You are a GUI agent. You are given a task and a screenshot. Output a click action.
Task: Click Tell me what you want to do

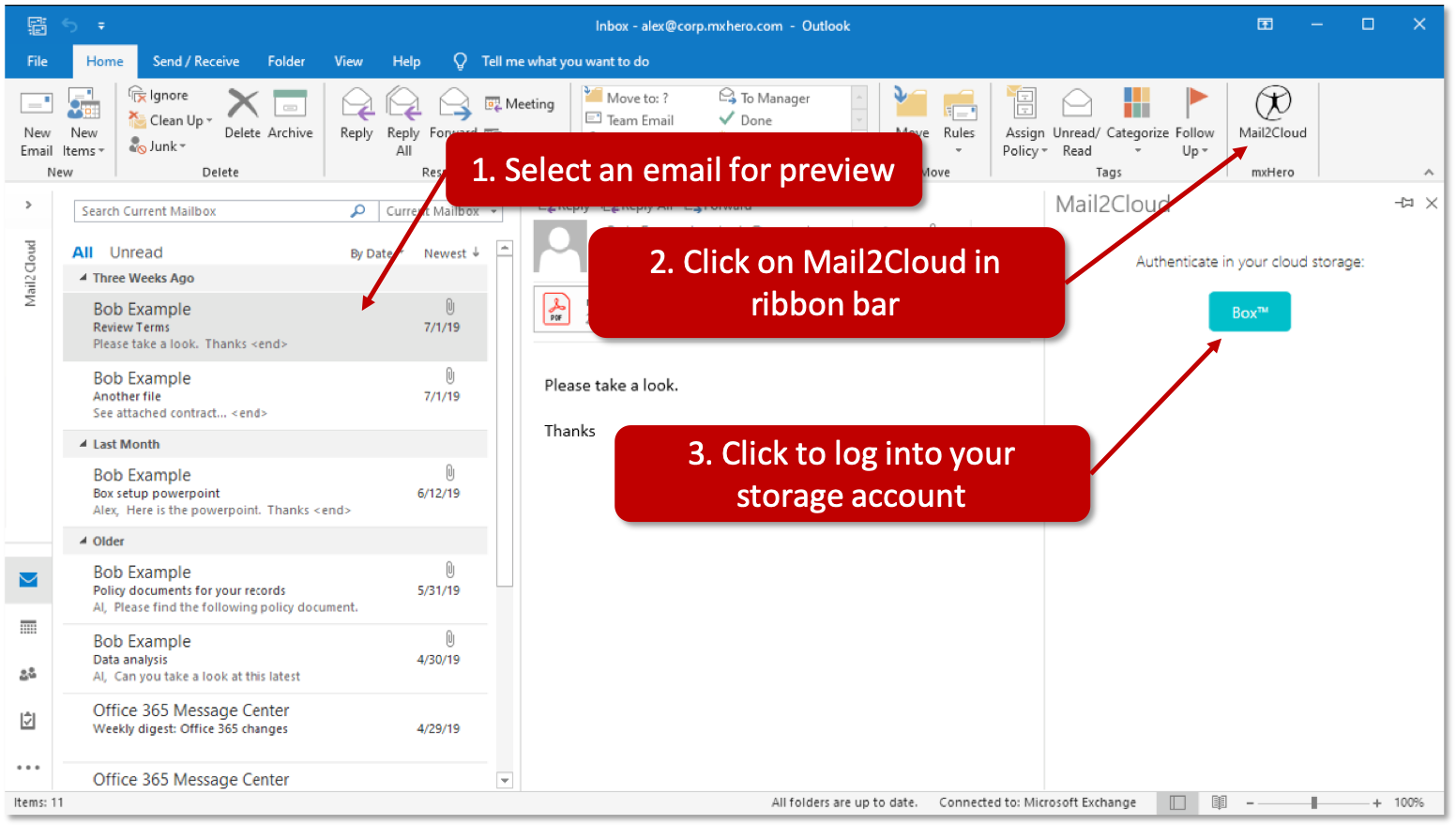pos(565,61)
